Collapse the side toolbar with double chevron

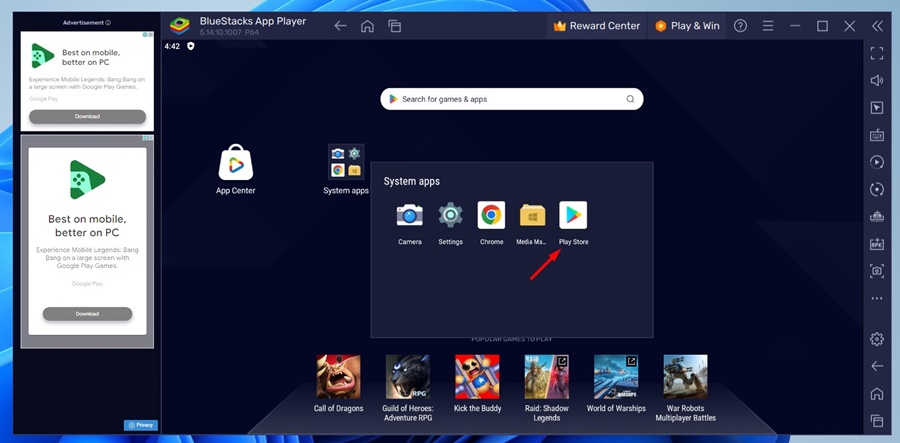coord(877,26)
